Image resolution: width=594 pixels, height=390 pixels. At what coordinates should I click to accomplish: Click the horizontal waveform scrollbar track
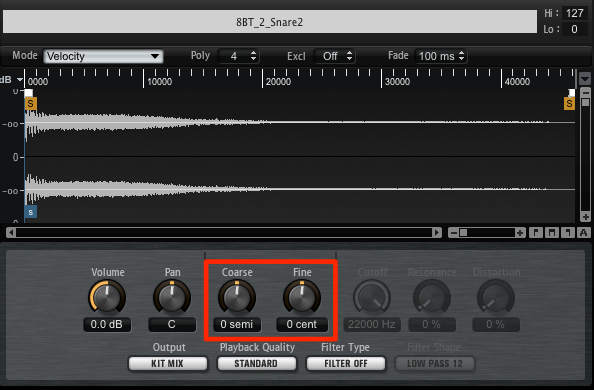(224, 232)
